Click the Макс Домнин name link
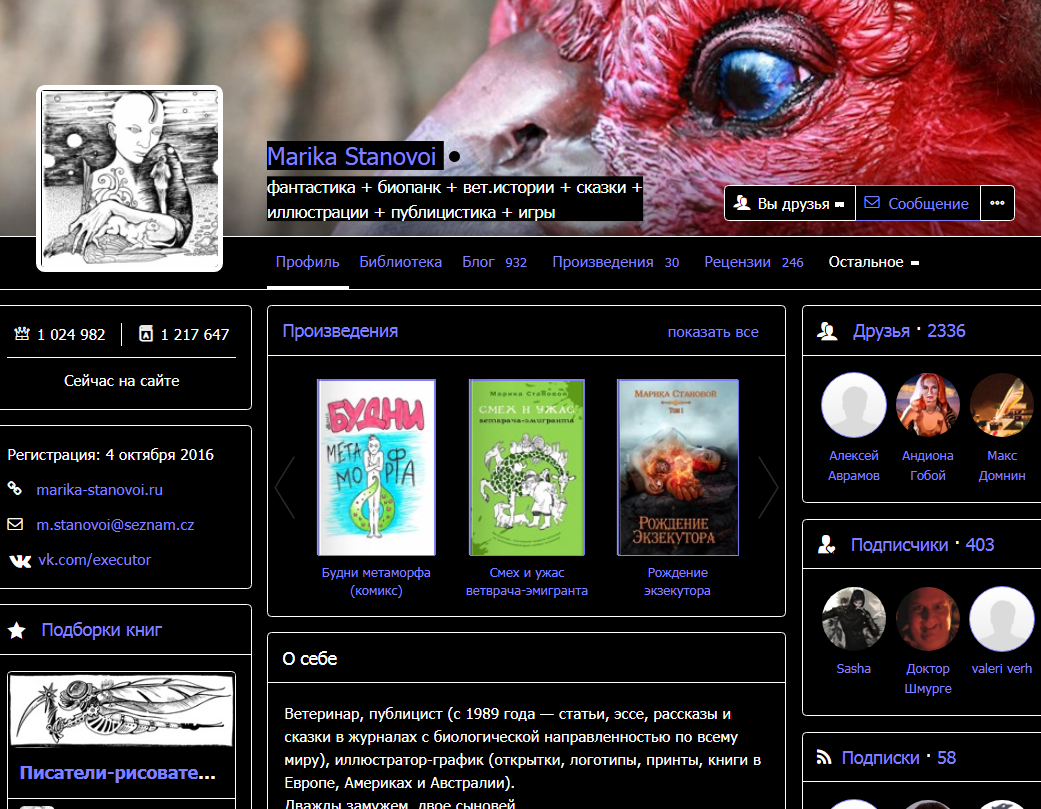The image size is (1041, 809). [x=1002, y=465]
